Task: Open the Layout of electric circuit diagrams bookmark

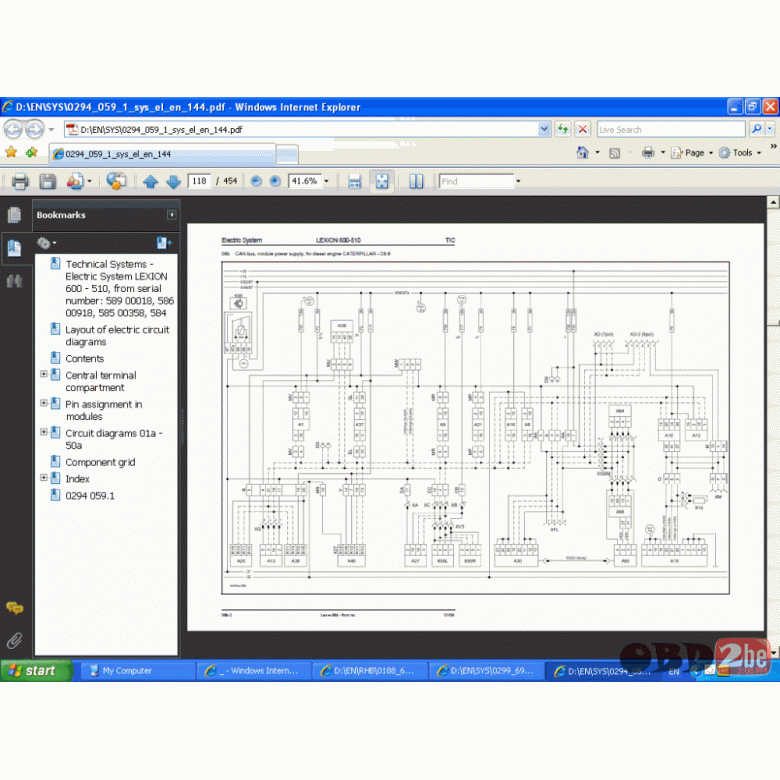Action: tap(117, 336)
